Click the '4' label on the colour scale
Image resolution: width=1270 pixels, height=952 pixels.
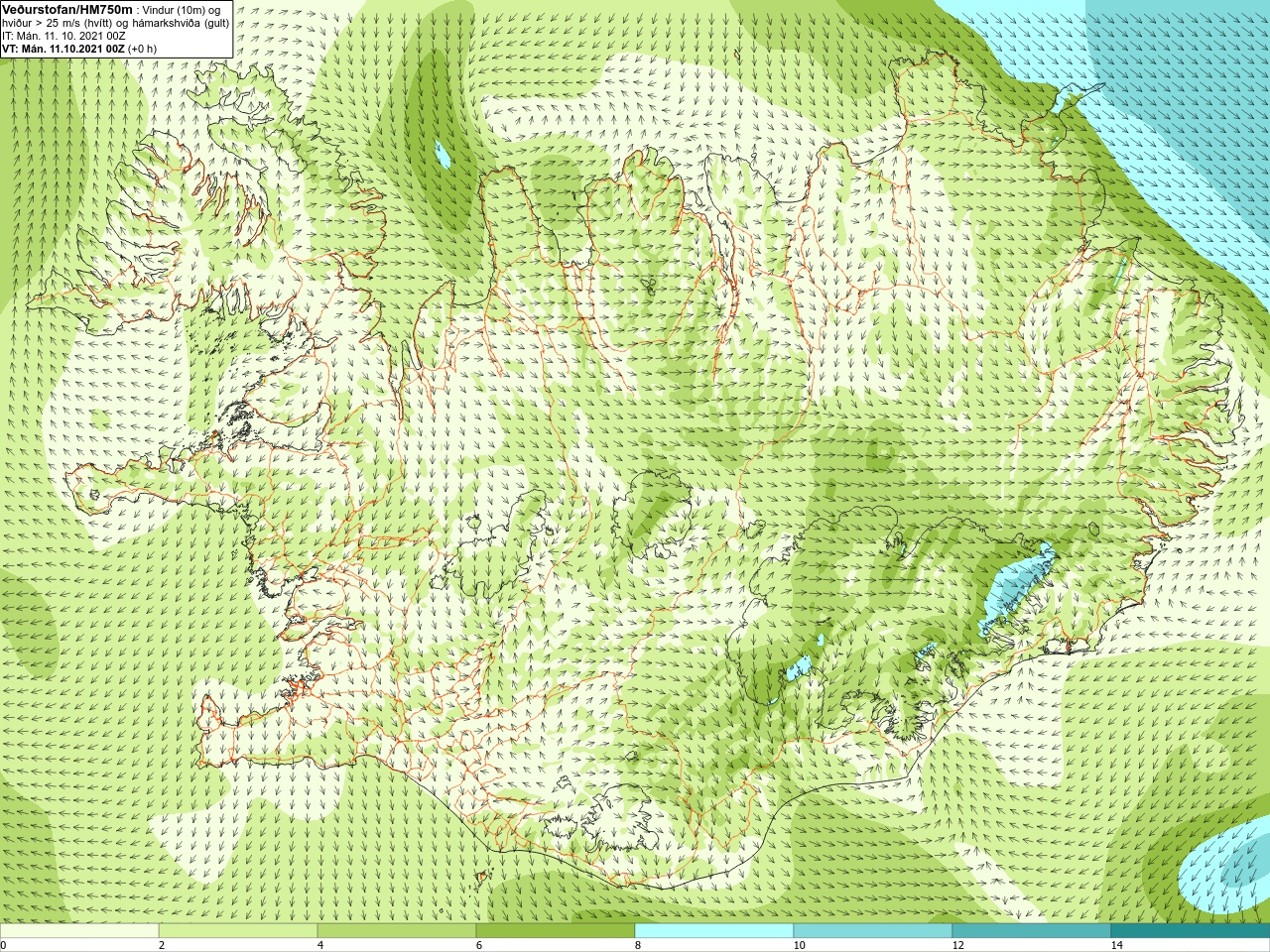tap(320, 945)
